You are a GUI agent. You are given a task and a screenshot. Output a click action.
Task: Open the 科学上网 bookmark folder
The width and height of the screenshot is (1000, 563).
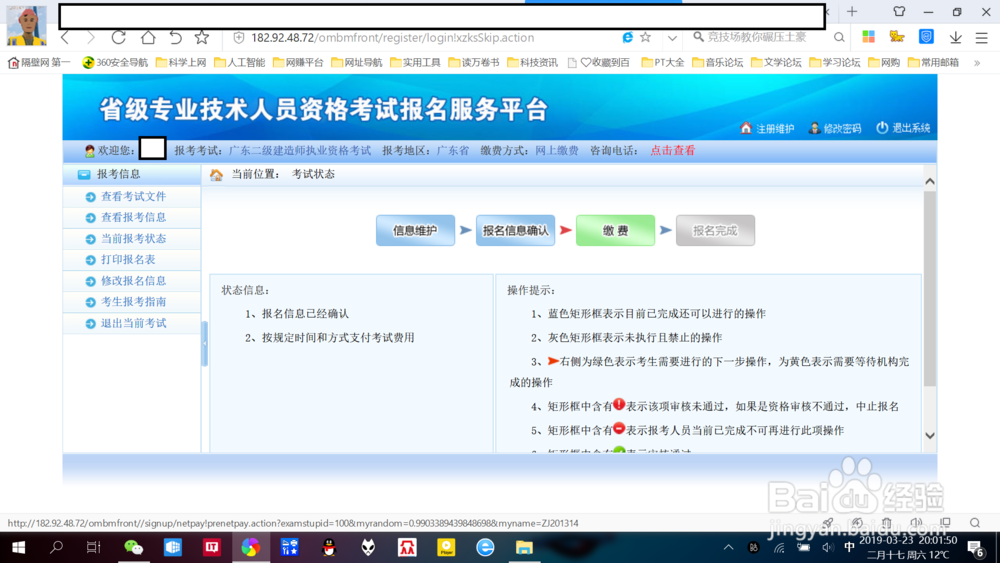coord(180,62)
